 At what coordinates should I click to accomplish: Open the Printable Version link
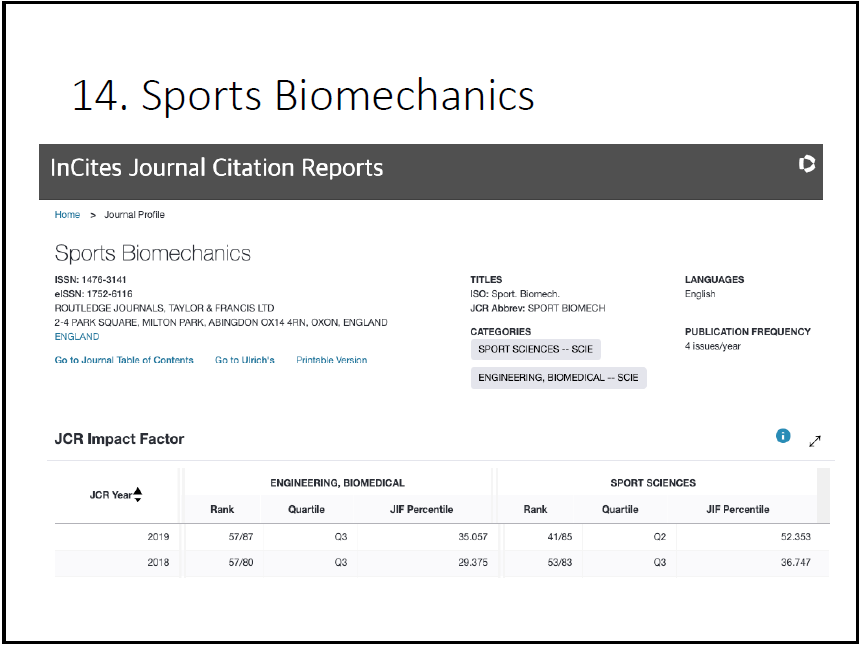click(331, 360)
